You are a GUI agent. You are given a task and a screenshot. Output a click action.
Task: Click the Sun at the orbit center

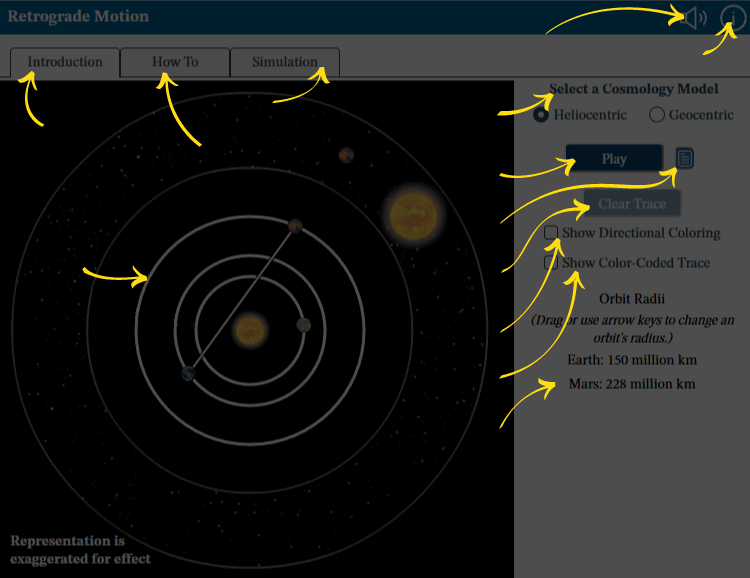(249, 328)
